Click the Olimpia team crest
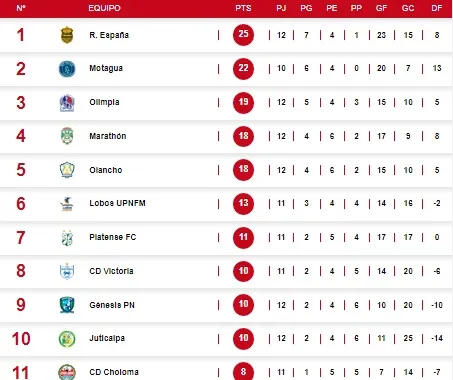453x380 pixels. pos(67,103)
